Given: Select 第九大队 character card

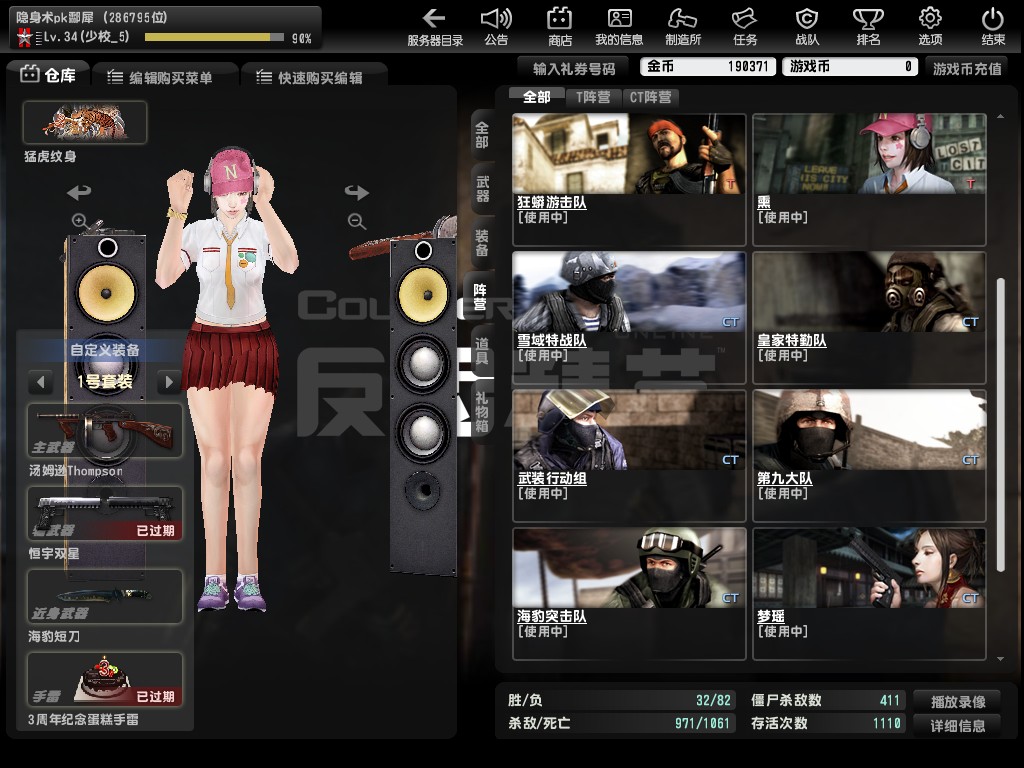Looking at the screenshot, I should (869, 455).
